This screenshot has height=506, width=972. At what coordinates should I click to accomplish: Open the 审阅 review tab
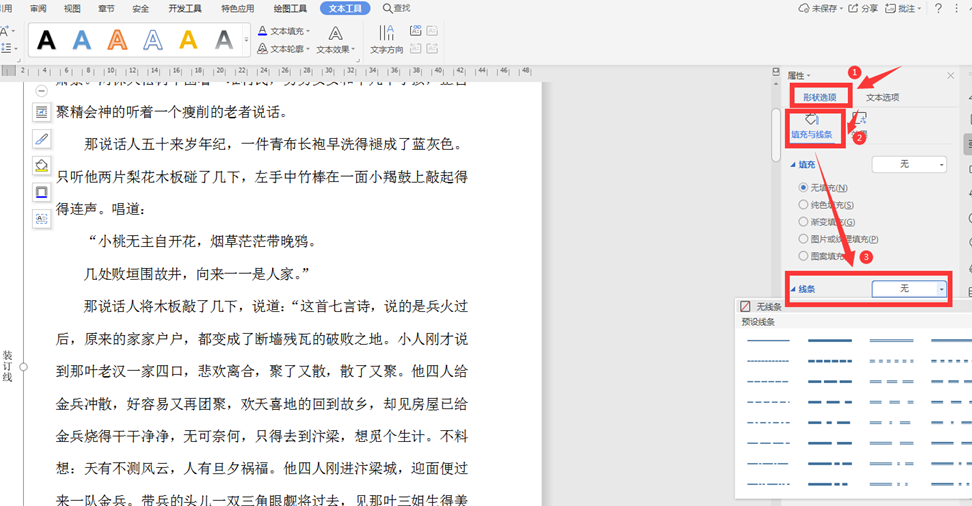tap(38, 8)
